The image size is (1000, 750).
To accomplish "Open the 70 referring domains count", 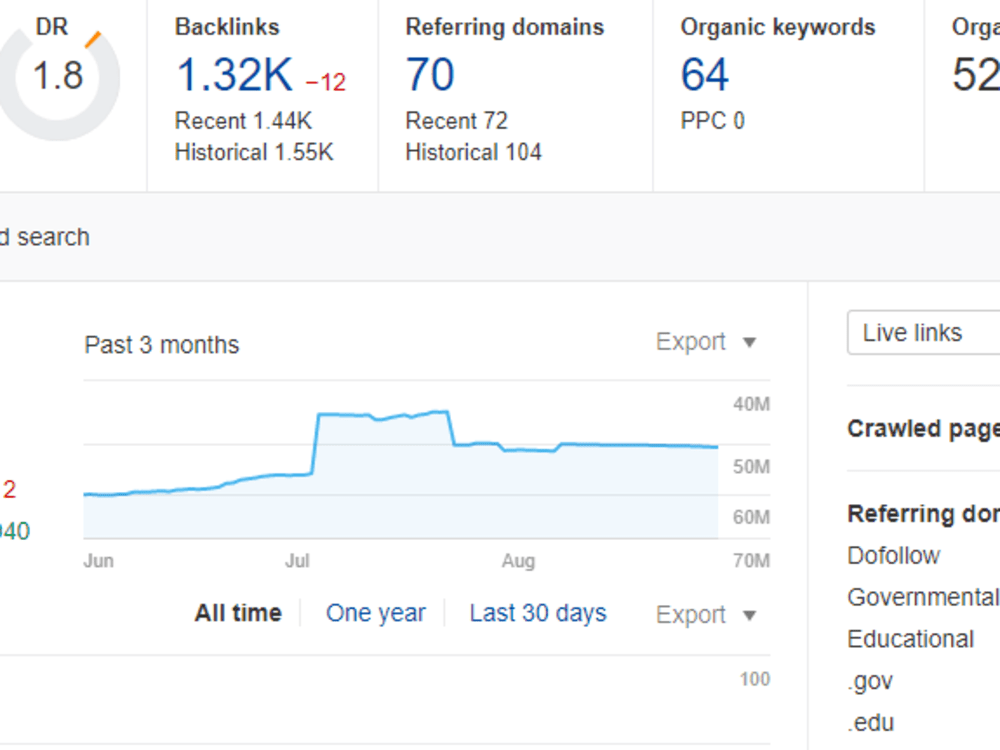I will (430, 75).
